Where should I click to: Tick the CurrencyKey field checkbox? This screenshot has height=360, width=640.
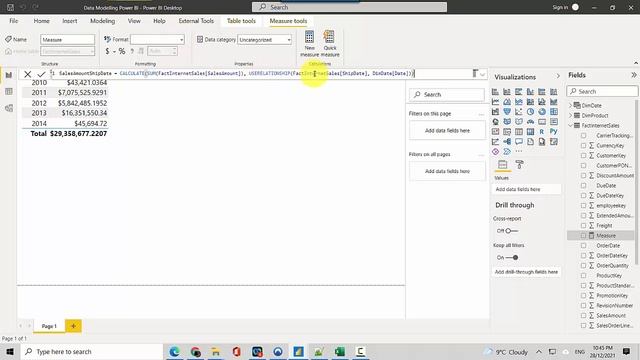(x=583, y=145)
